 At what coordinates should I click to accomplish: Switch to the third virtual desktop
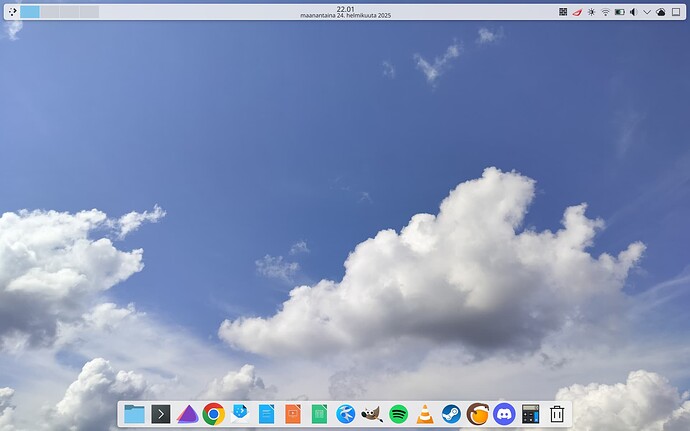[x=70, y=12]
